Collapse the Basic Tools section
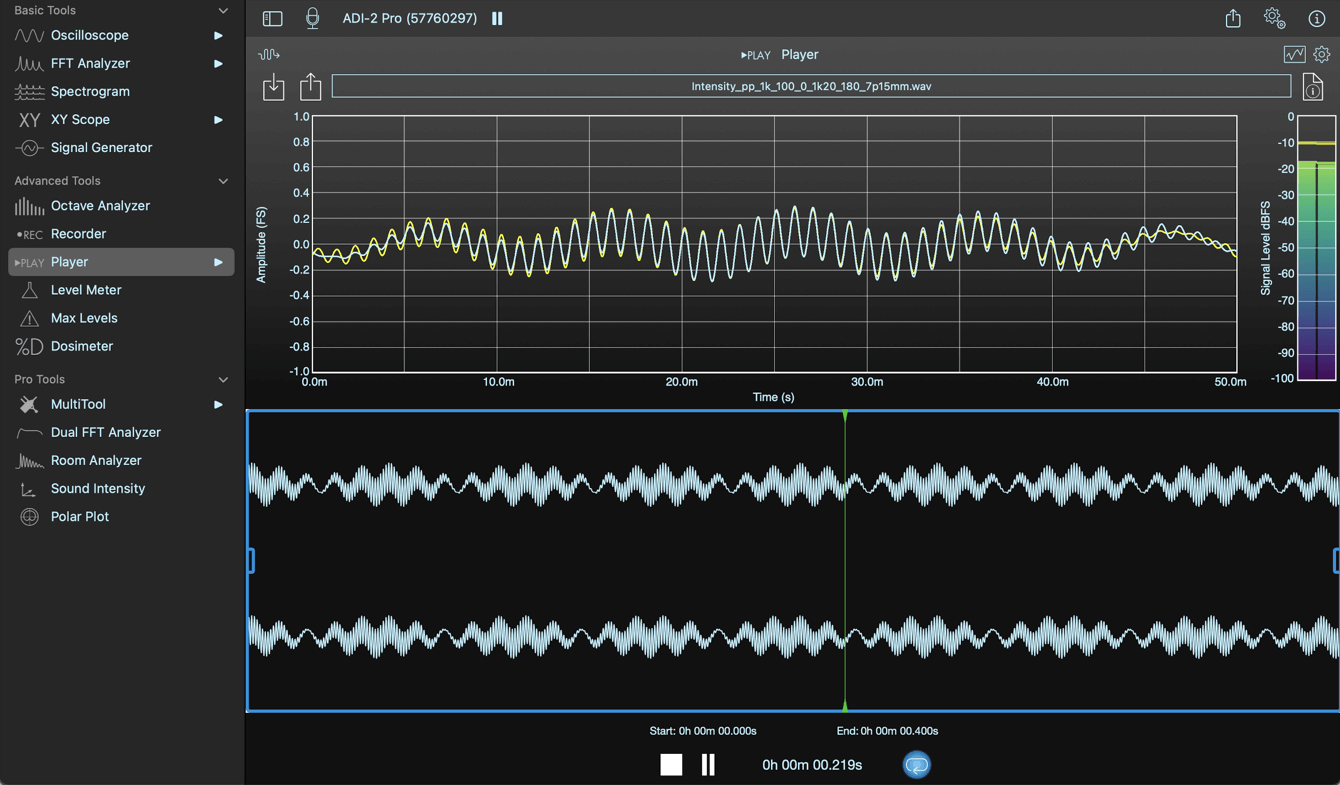 [x=223, y=11]
